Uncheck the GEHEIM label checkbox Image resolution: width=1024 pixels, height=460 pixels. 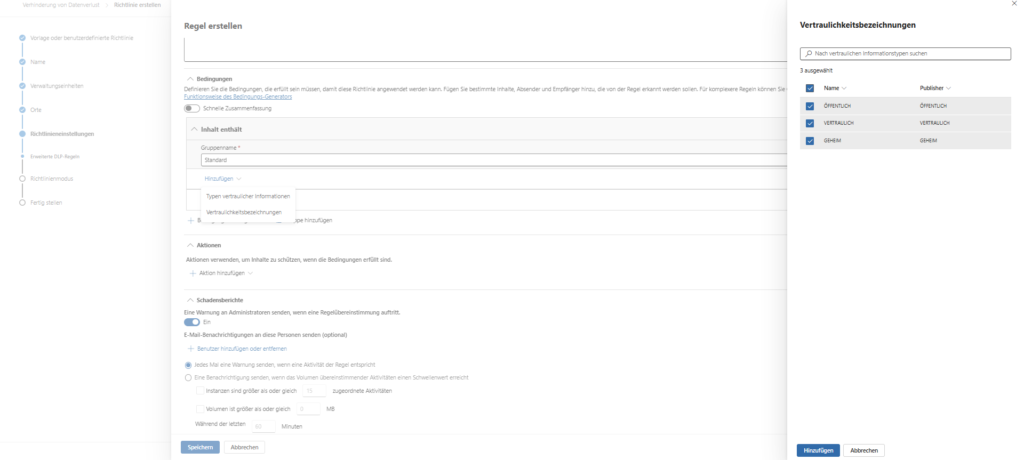[x=809, y=141]
